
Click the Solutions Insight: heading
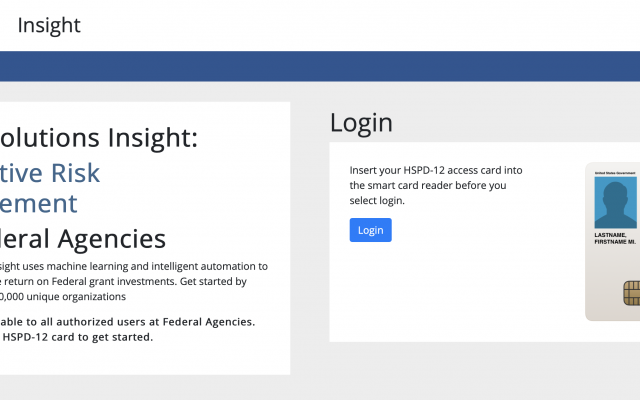(x=99, y=137)
